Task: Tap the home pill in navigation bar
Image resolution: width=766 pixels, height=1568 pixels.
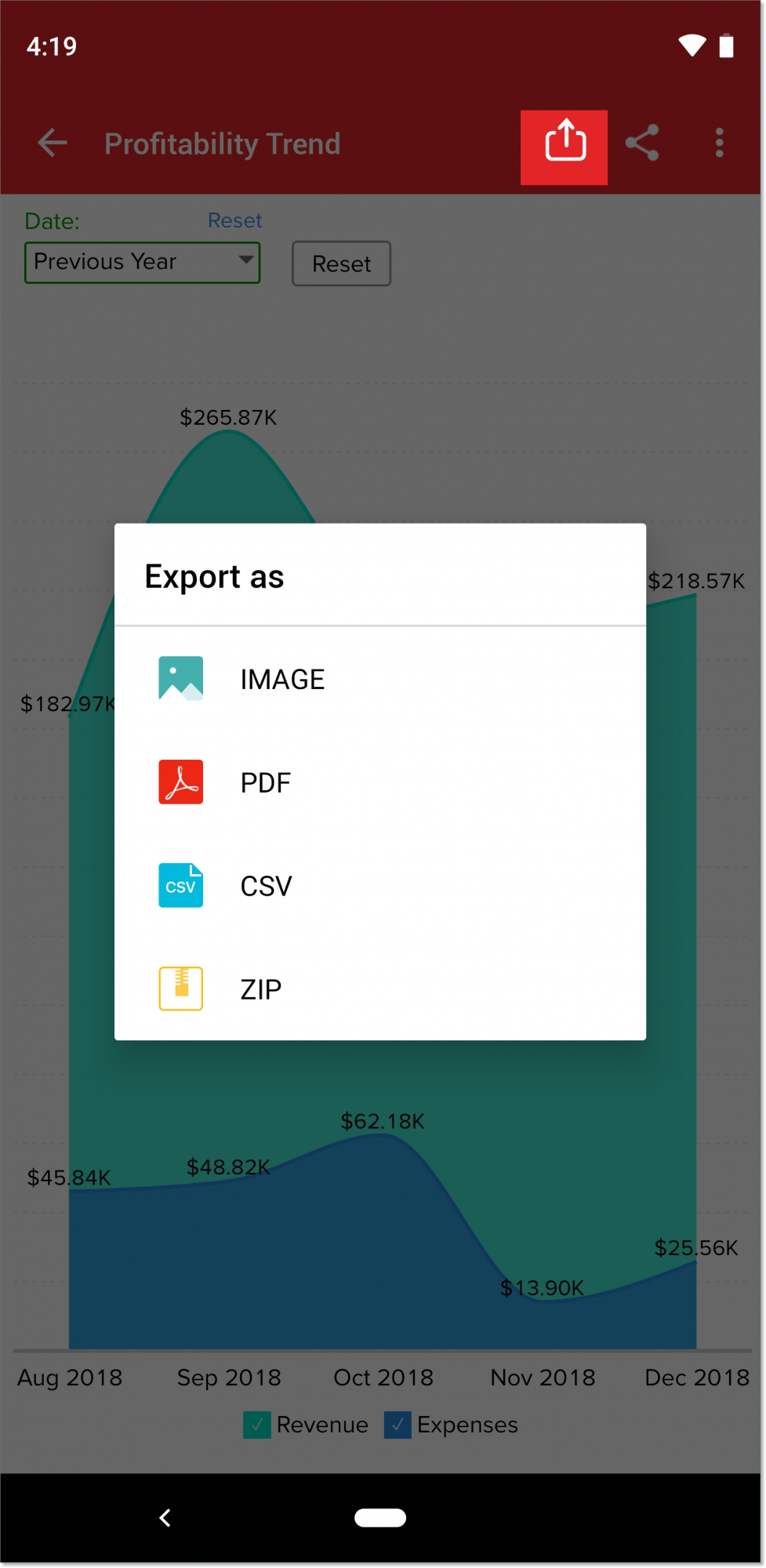Action: point(380,1518)
